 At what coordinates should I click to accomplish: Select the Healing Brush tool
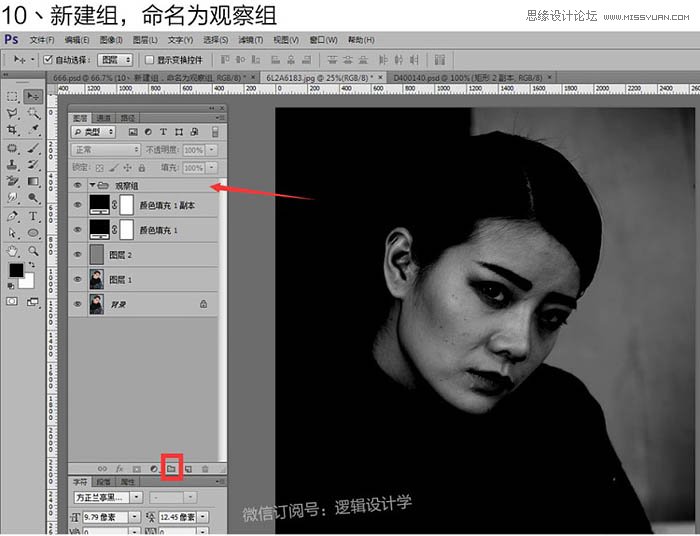pos(12,148)
